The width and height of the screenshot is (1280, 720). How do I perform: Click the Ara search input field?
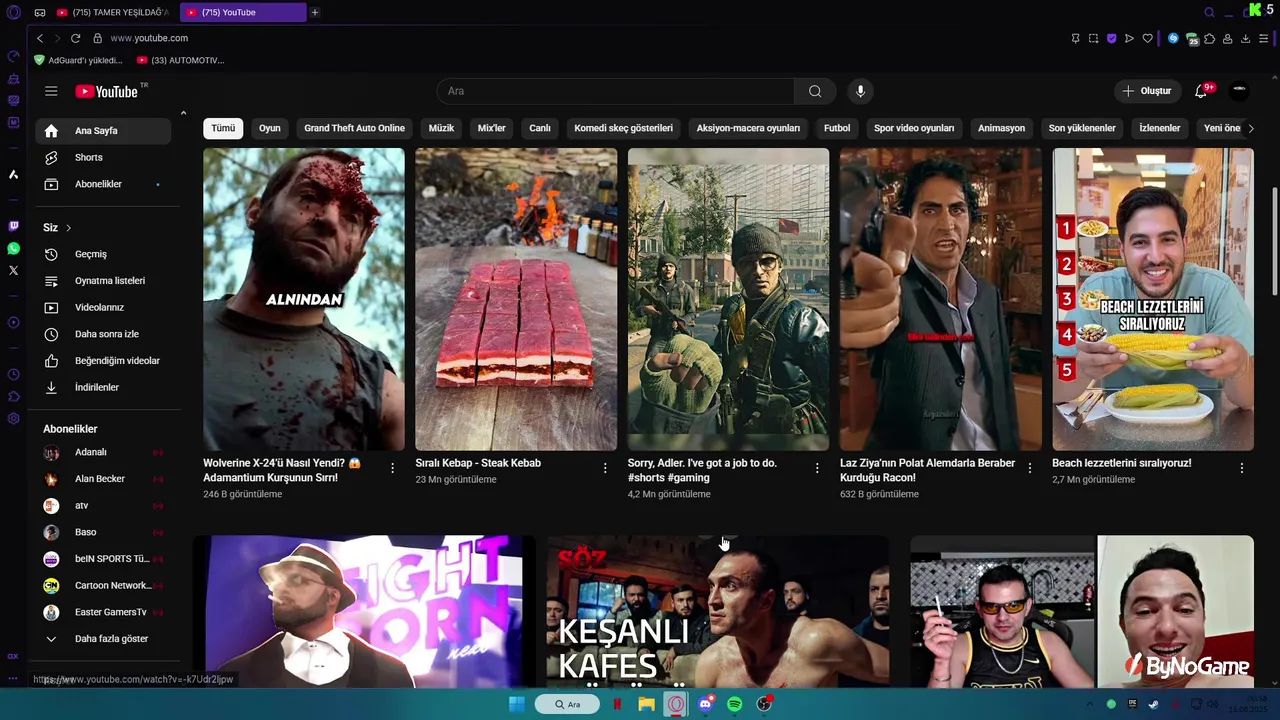click(616, 91)
